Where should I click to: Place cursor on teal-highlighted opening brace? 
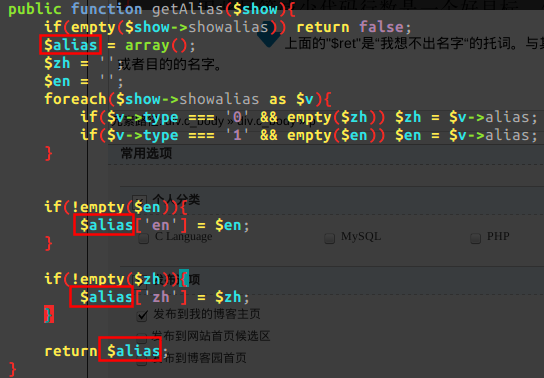(184, 278)
